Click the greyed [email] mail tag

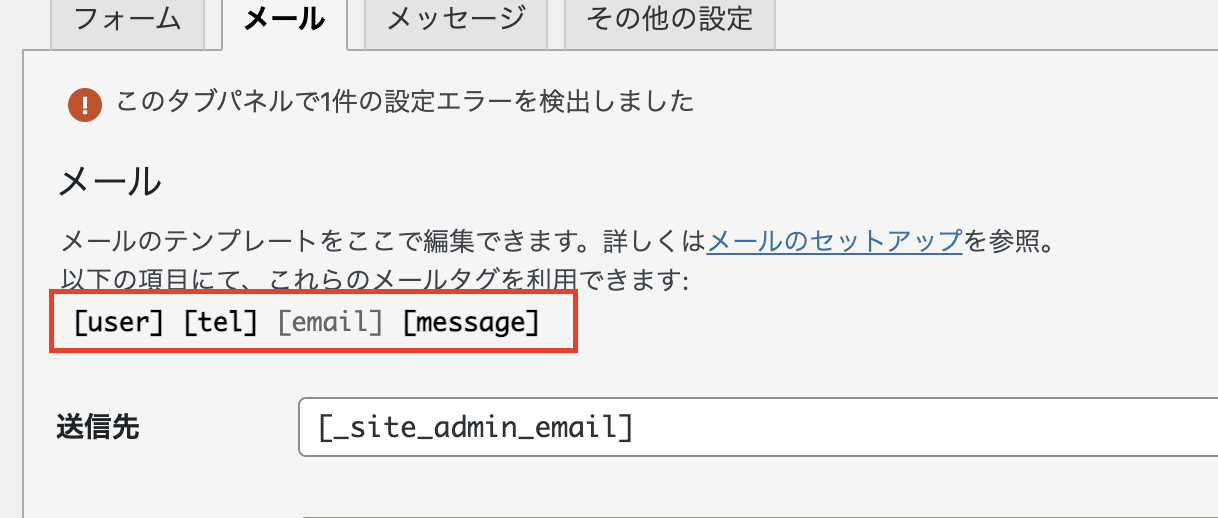click(330, 322)
